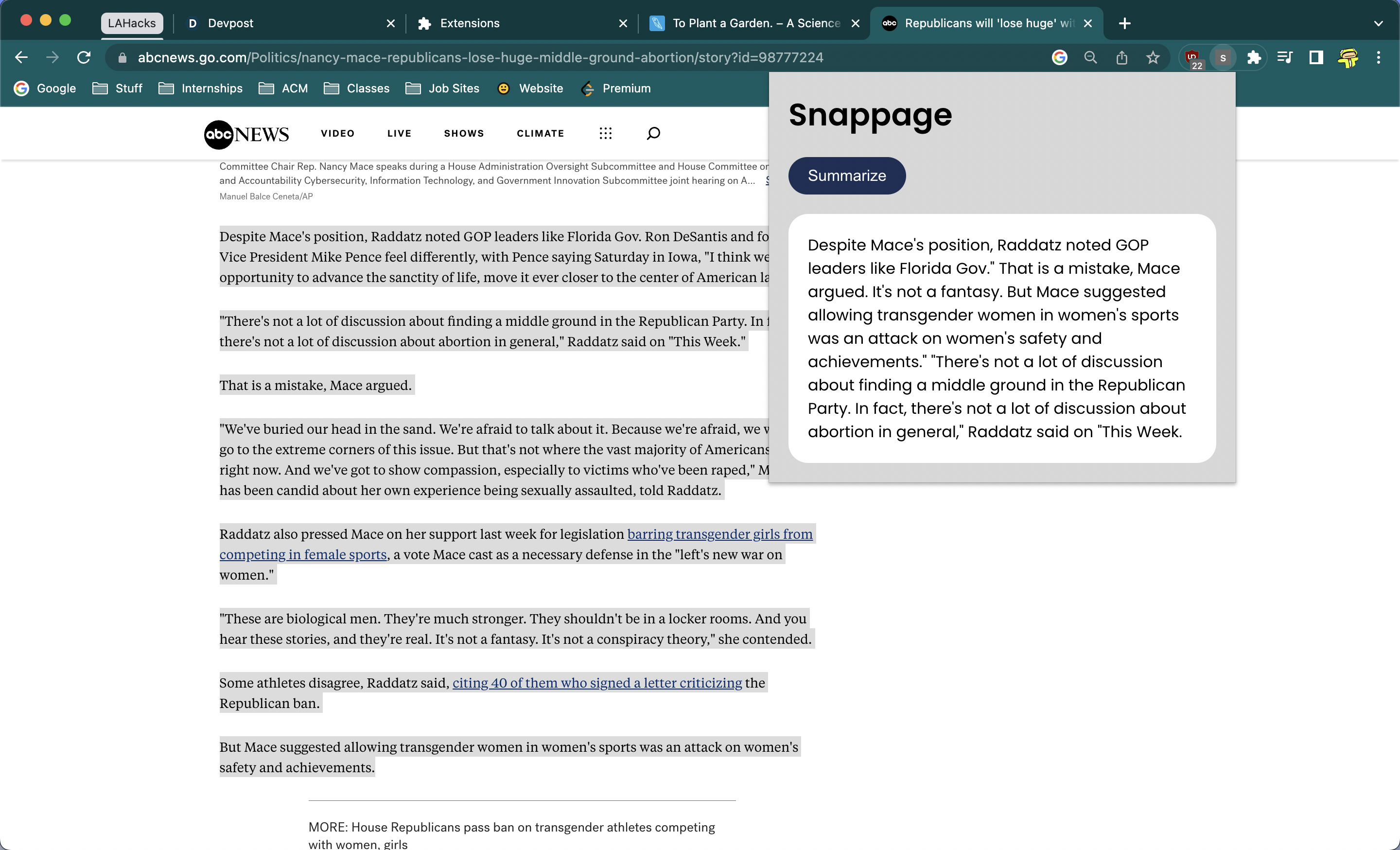Open the zoom magnifier icon in address bar
This screenshot has height=850, width=1400.
[1090, 57]
